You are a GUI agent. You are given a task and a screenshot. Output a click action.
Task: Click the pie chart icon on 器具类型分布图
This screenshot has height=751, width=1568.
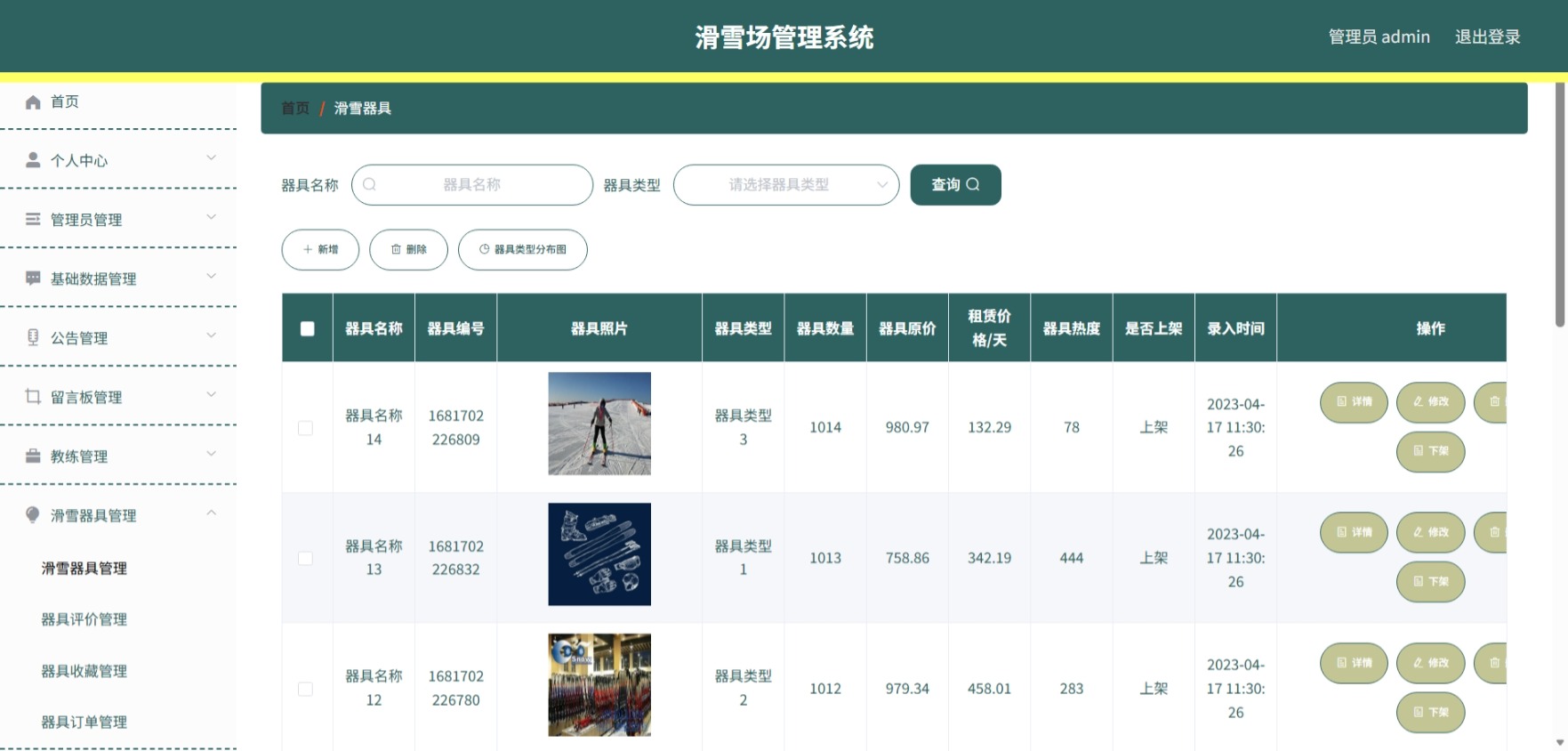[x=485, y=250]
